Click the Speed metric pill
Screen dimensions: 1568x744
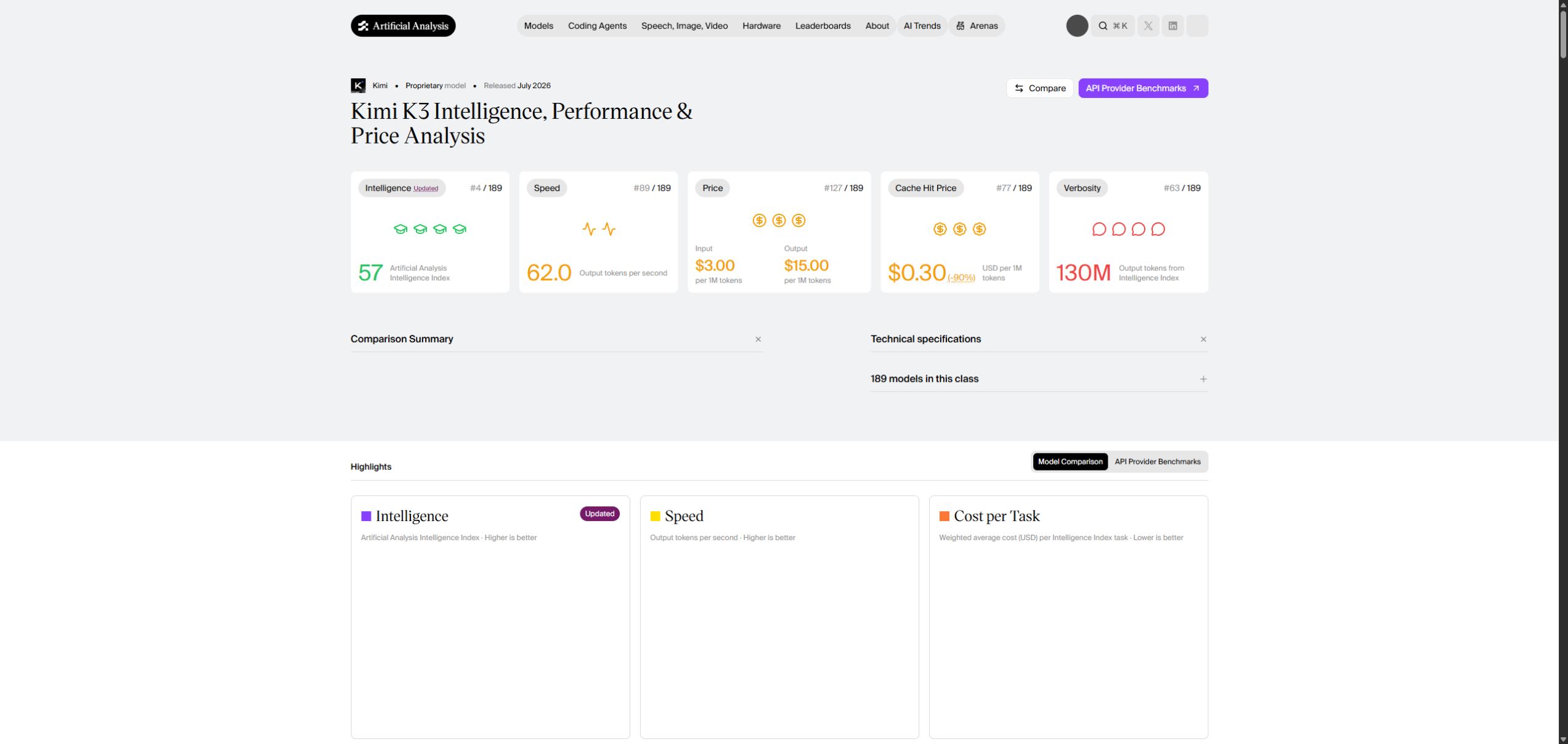click(546, 188)
